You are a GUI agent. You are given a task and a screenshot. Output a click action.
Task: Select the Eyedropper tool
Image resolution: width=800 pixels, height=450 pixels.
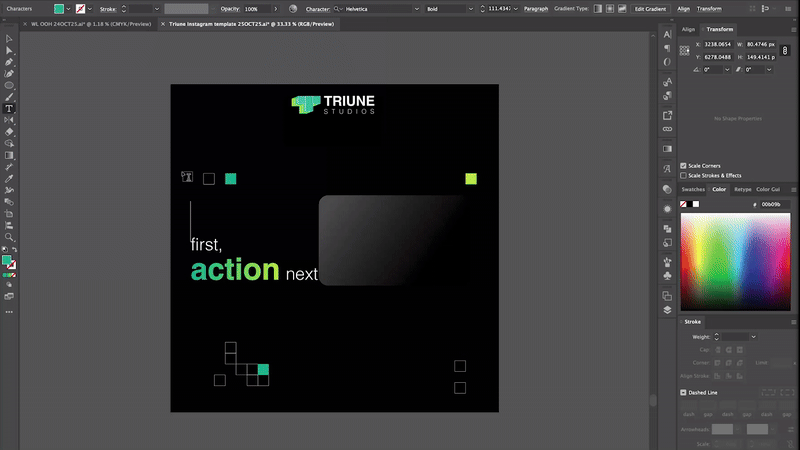(9, 179)
